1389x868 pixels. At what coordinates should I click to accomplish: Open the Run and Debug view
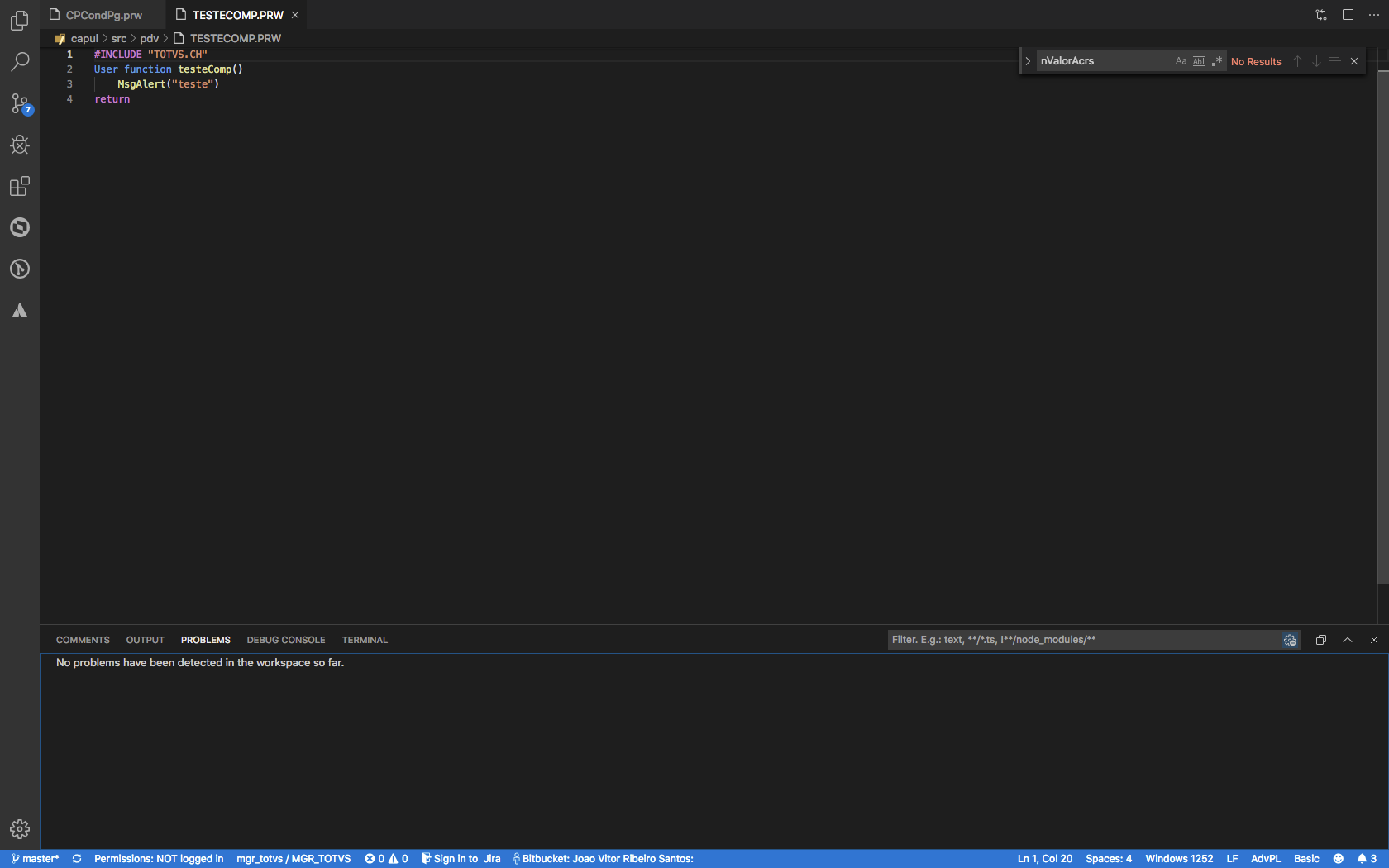point(19,145)
